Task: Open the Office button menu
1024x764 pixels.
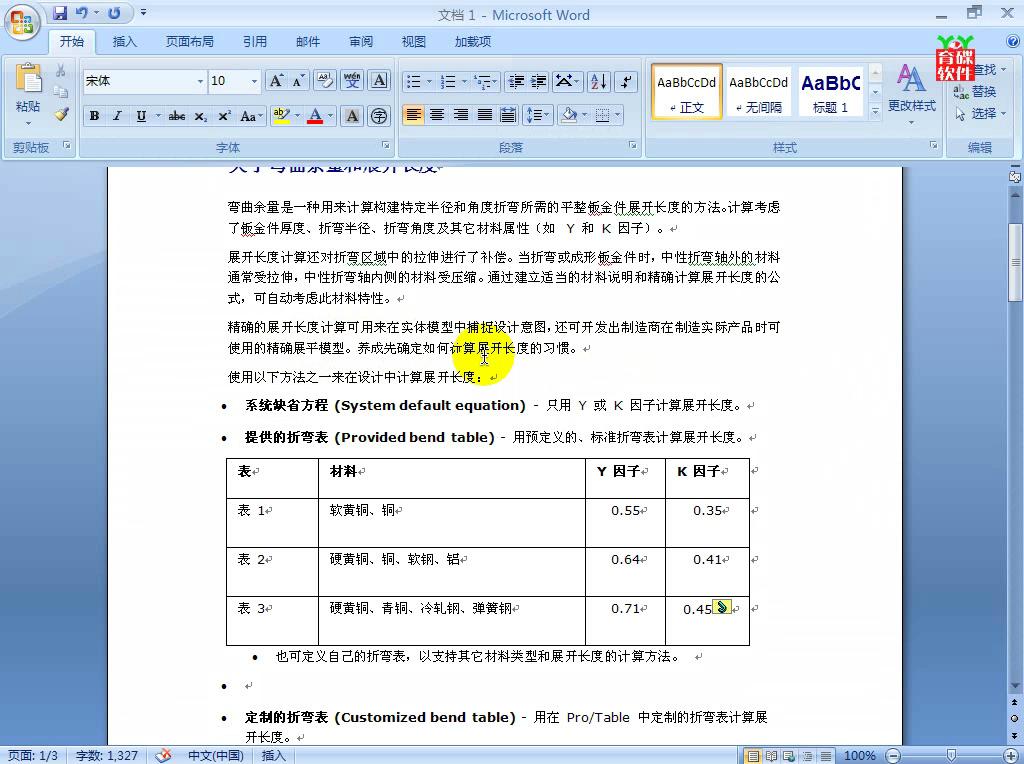Action: (x=22, y=22)
